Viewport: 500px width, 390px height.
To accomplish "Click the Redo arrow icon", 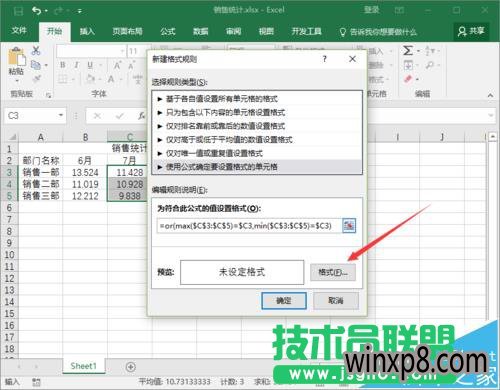I will [x=59, y=11].
